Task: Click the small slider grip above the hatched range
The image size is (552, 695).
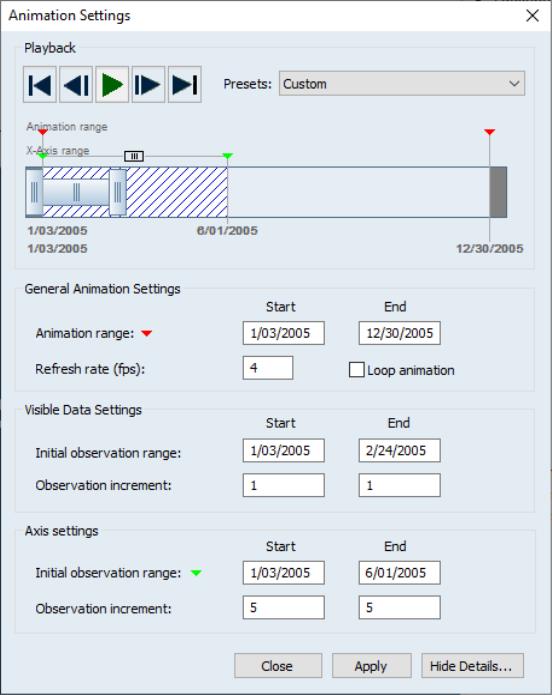Action: click(x=134, y=156)
